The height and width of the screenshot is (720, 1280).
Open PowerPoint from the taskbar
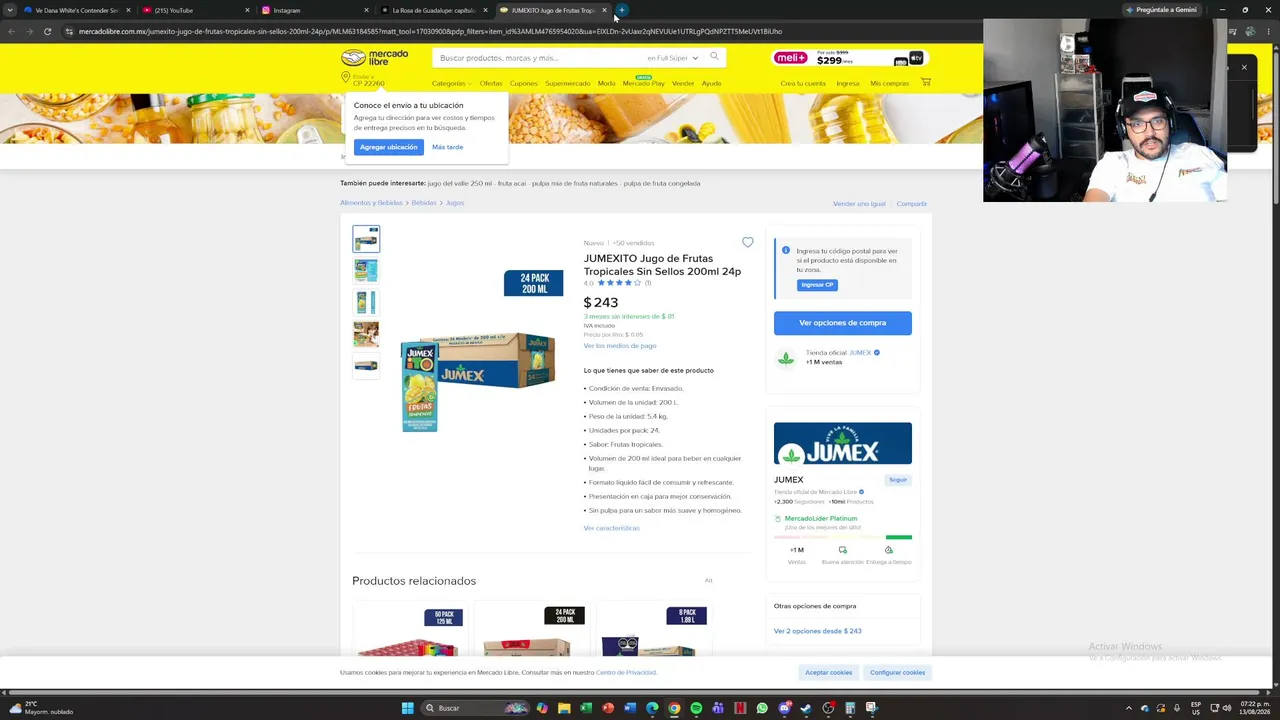click(x=608, y=708)
